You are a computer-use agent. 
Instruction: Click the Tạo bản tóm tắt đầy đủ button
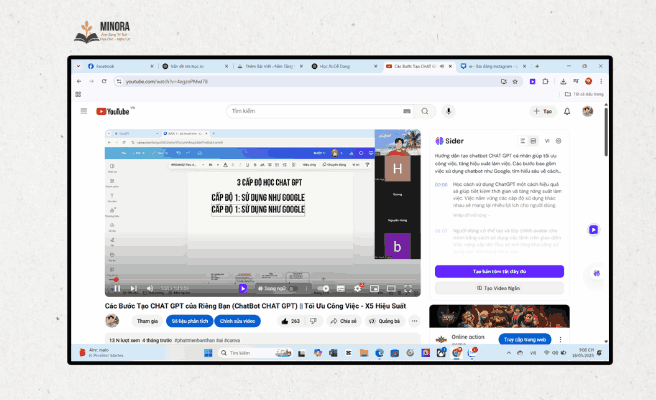[x=499, y=271]
